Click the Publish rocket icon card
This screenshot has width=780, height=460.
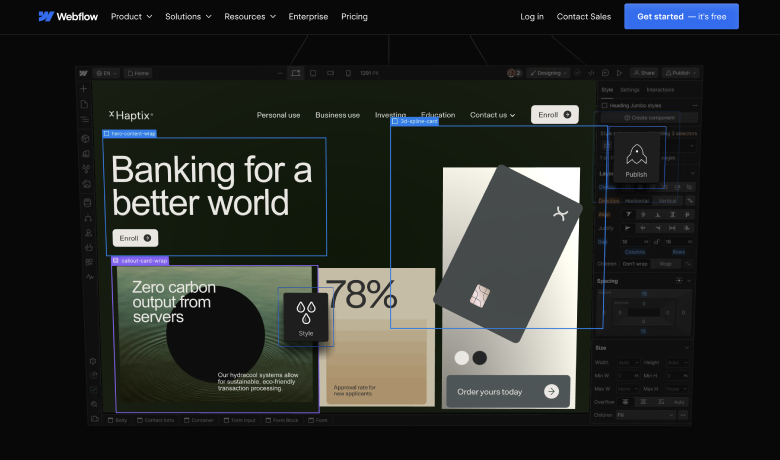click(x=636, y=159)
